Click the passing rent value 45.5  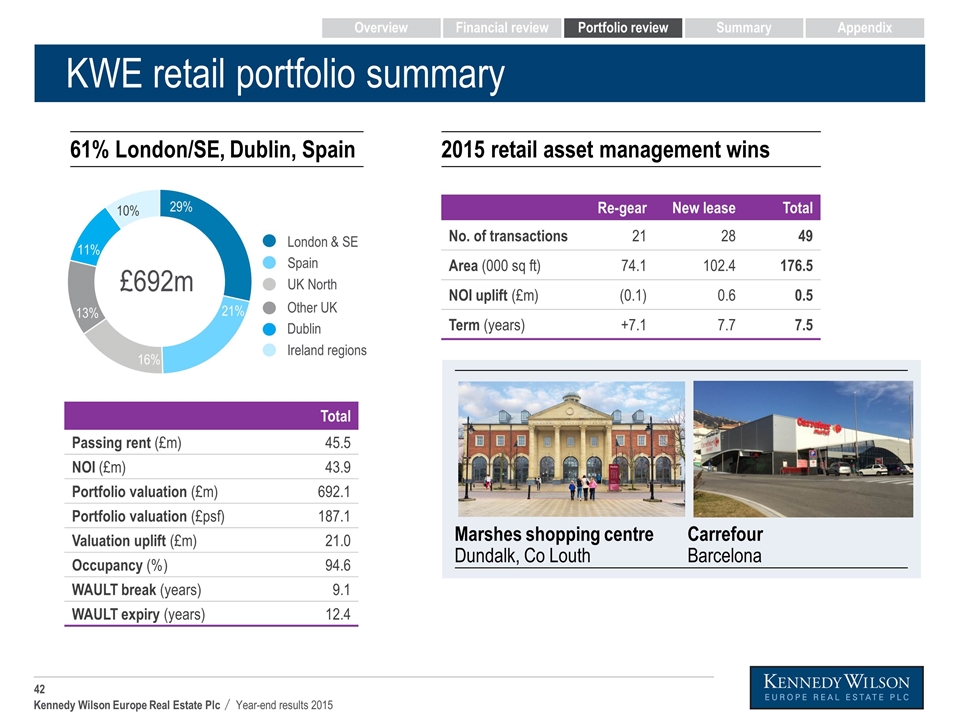(337, 443)
